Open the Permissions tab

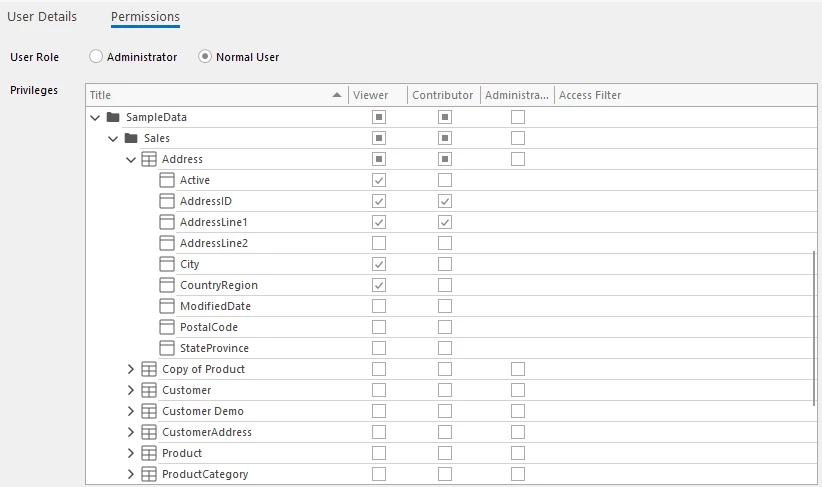145,17
